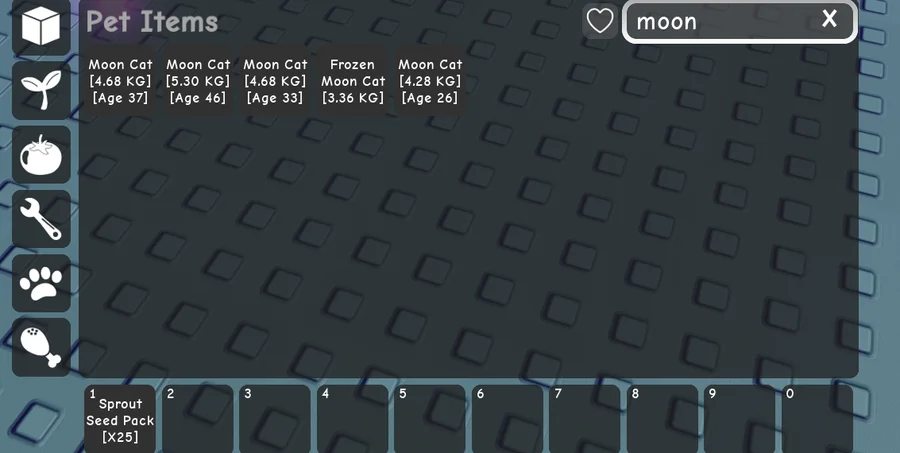Open the pet food drumstick category
This screenshot has height=453, width=900.
pos(41,347)
